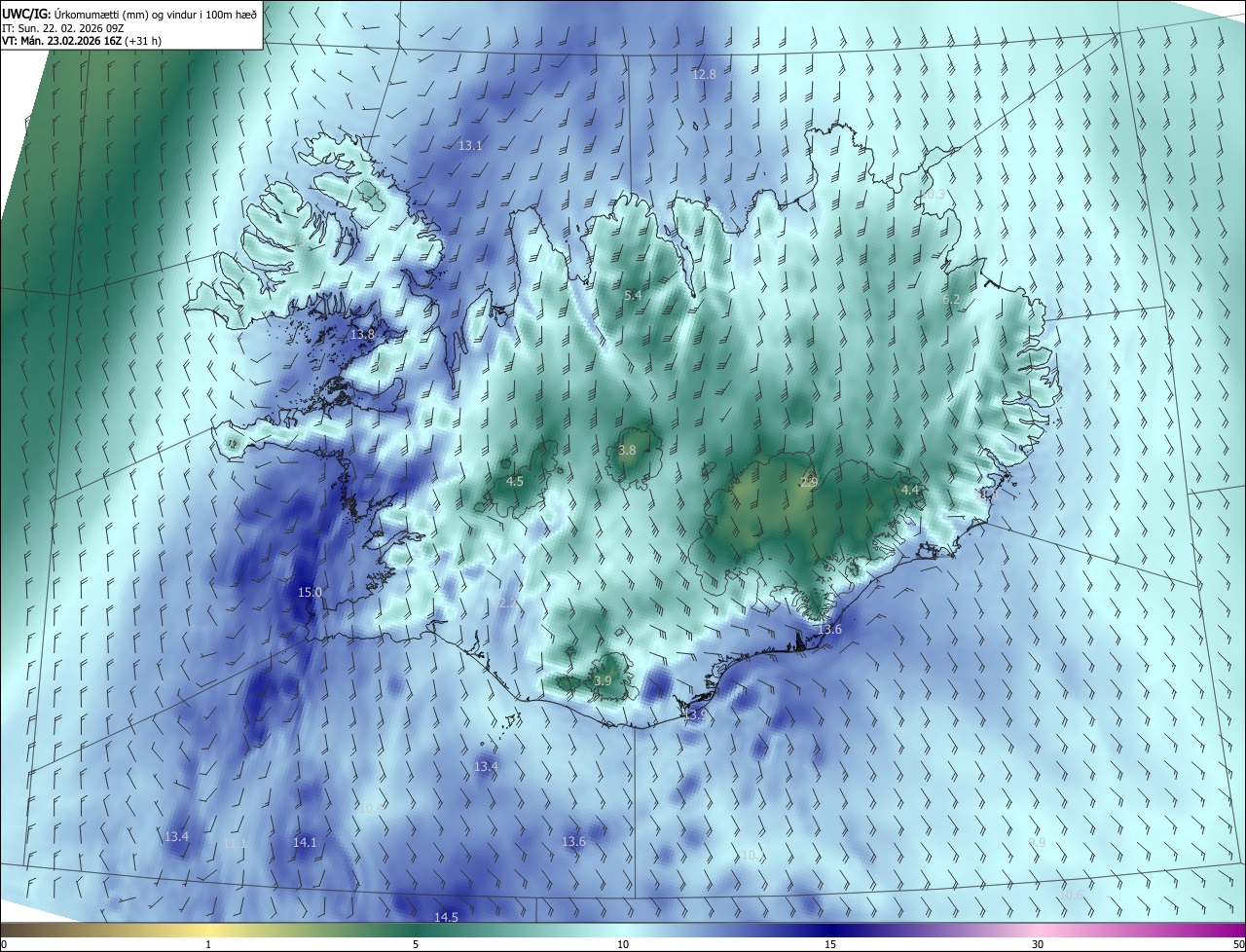Click the 14.5 value near bottom edge
The width and height of the screenshot is (1246, 952).
(x=446, y=917)
